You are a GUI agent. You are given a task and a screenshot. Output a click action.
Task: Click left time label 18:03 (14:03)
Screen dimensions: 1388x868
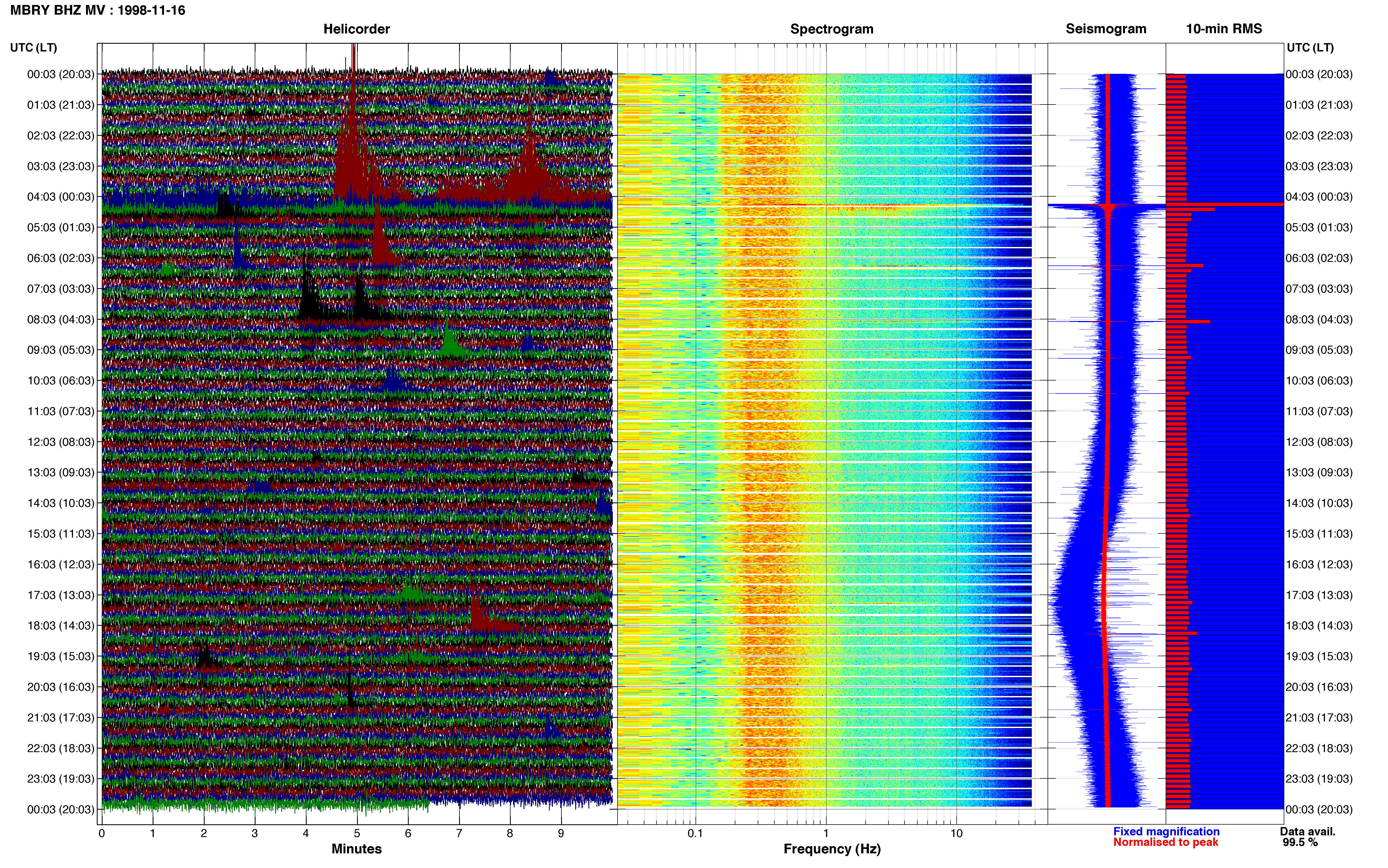coord(61,626)
